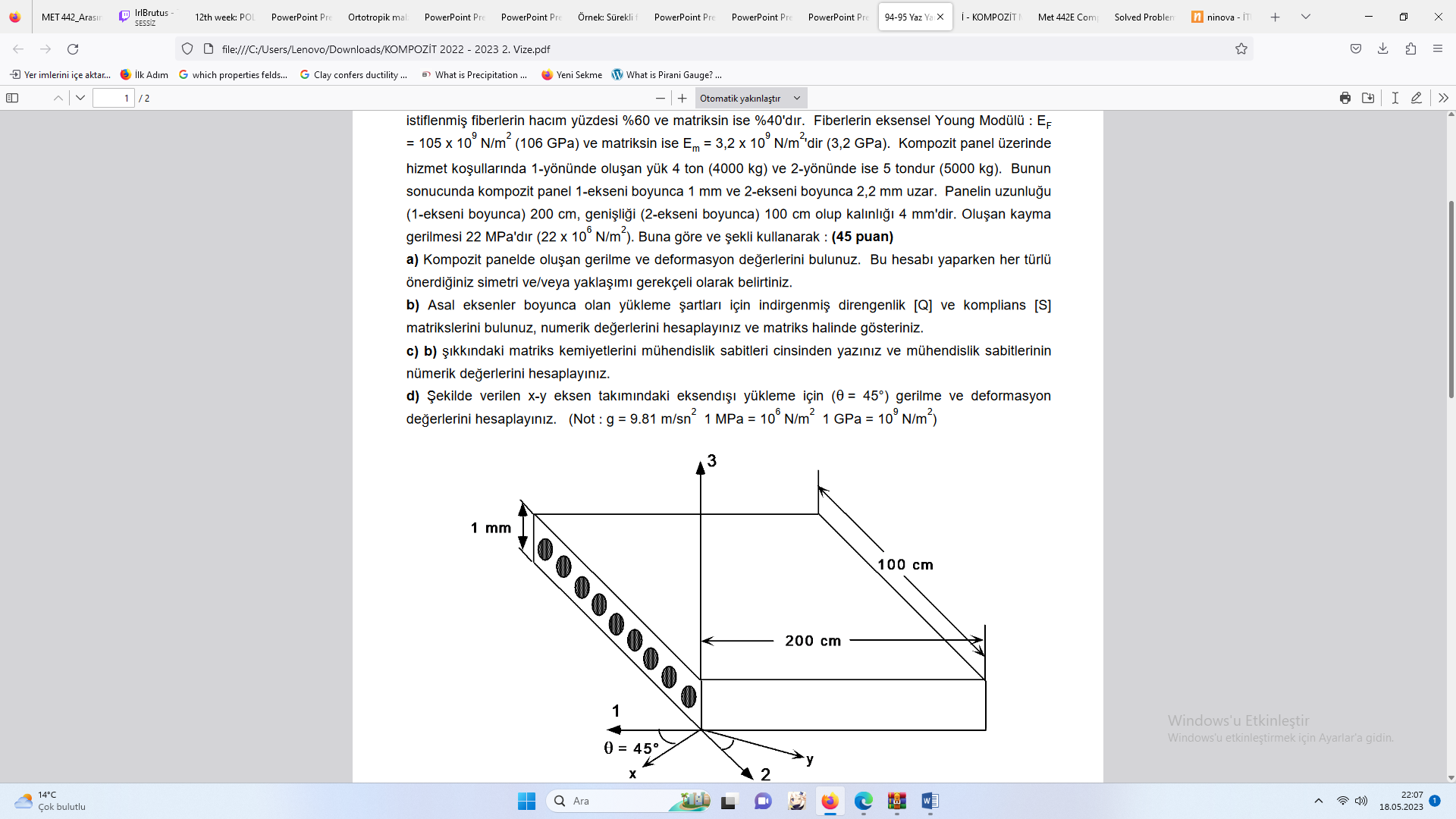
Task: Open the print dialog for the PDF
Action: pos(1345,98)
